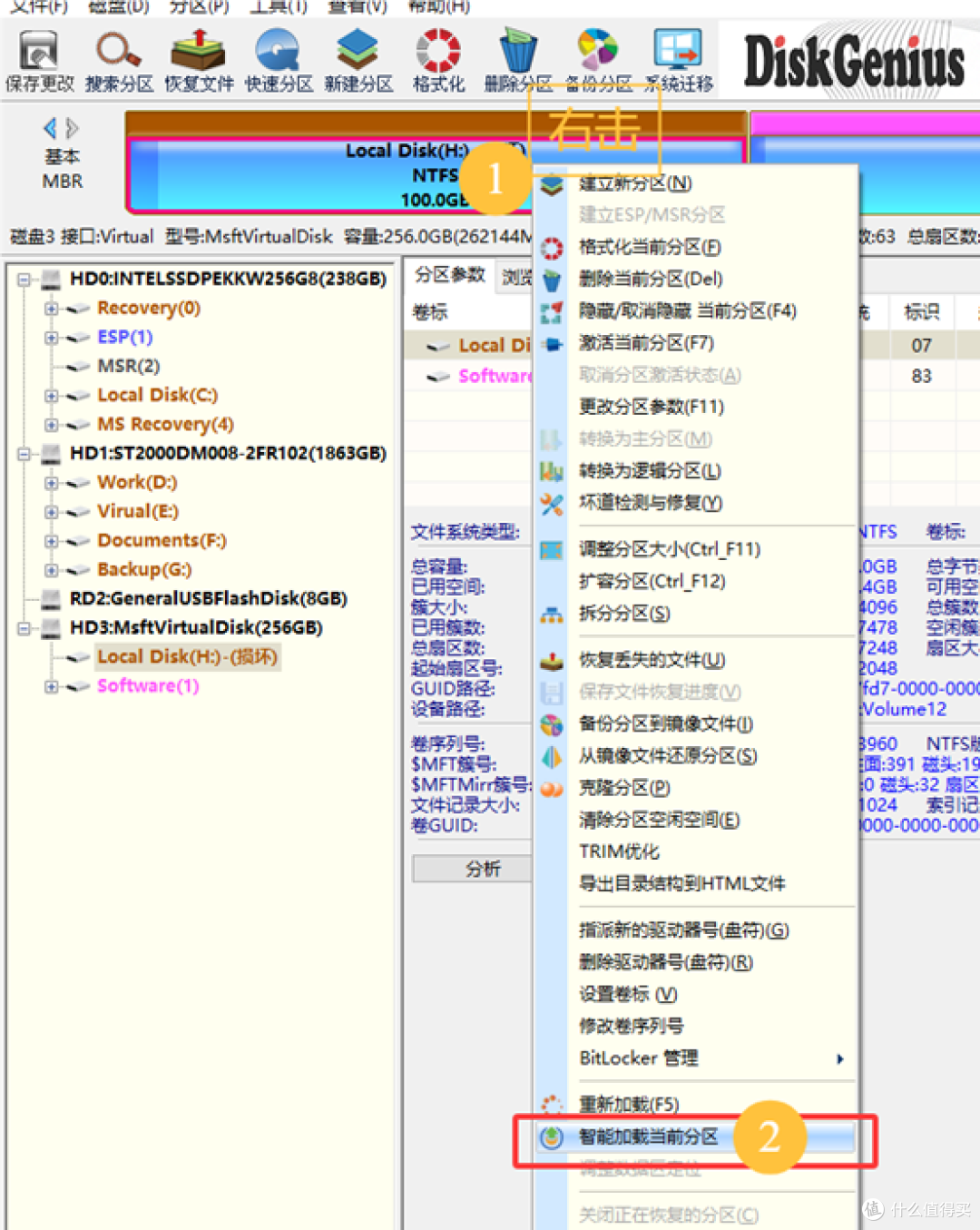Select Backup(G:) in the disk tree
This screenshot has width=980, height=1230.
[144, 569]
